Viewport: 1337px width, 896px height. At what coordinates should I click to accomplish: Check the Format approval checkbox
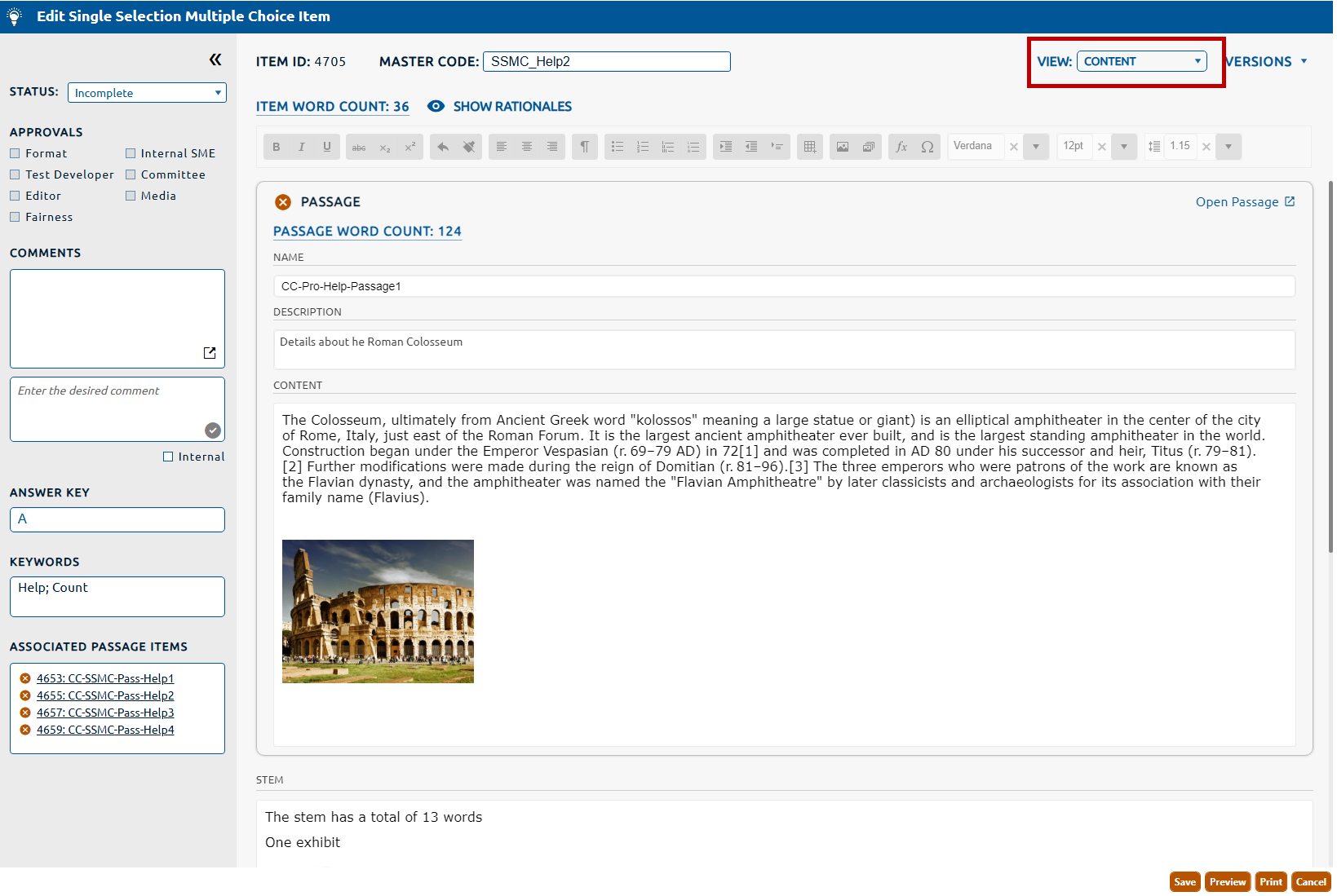coord(15,153)
